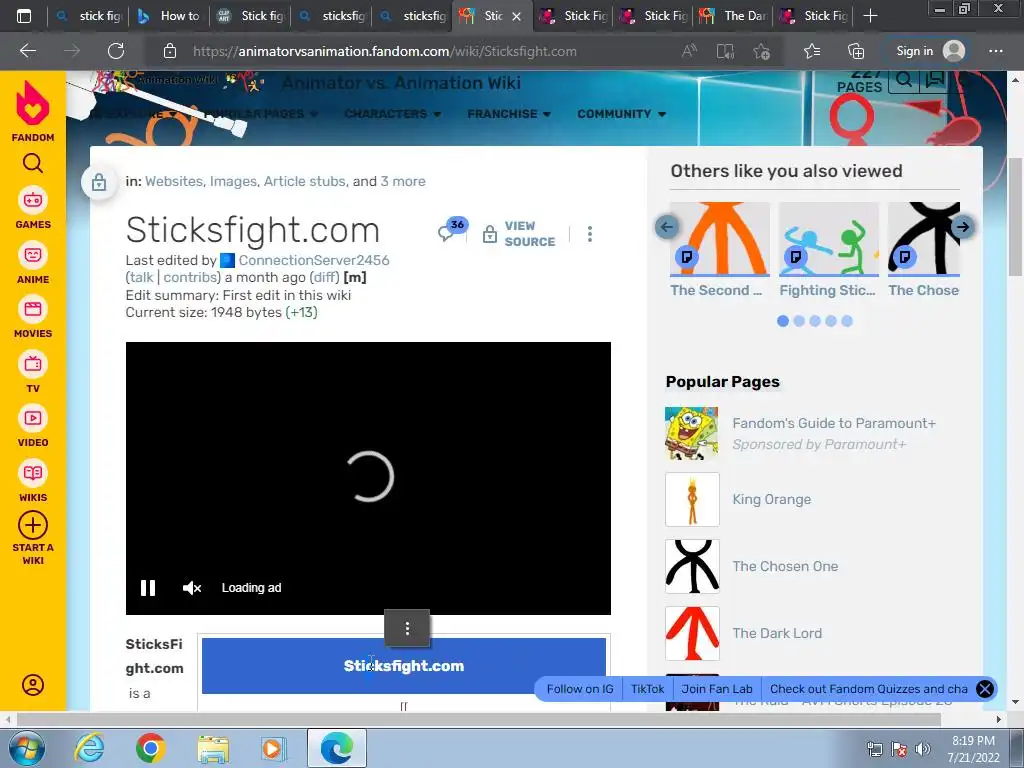Viewport: 1024px width, 768px height.
Task: Open the Read Aloud icon in address bar
Action: [x=689, y=51]
